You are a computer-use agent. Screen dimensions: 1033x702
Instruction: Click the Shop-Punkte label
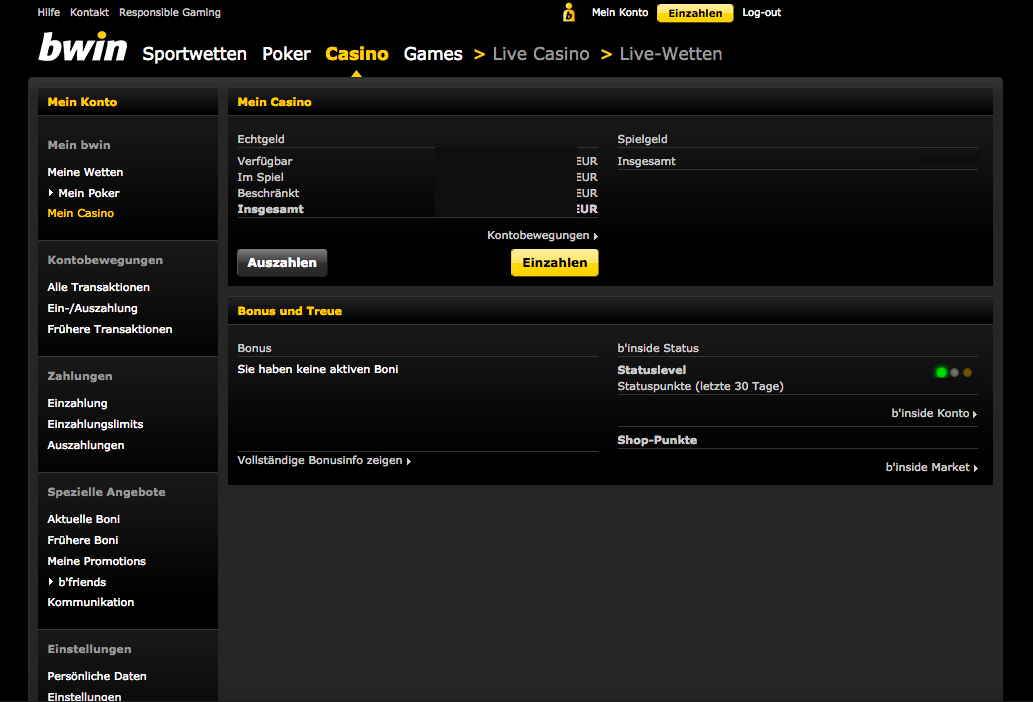point(657,440)
